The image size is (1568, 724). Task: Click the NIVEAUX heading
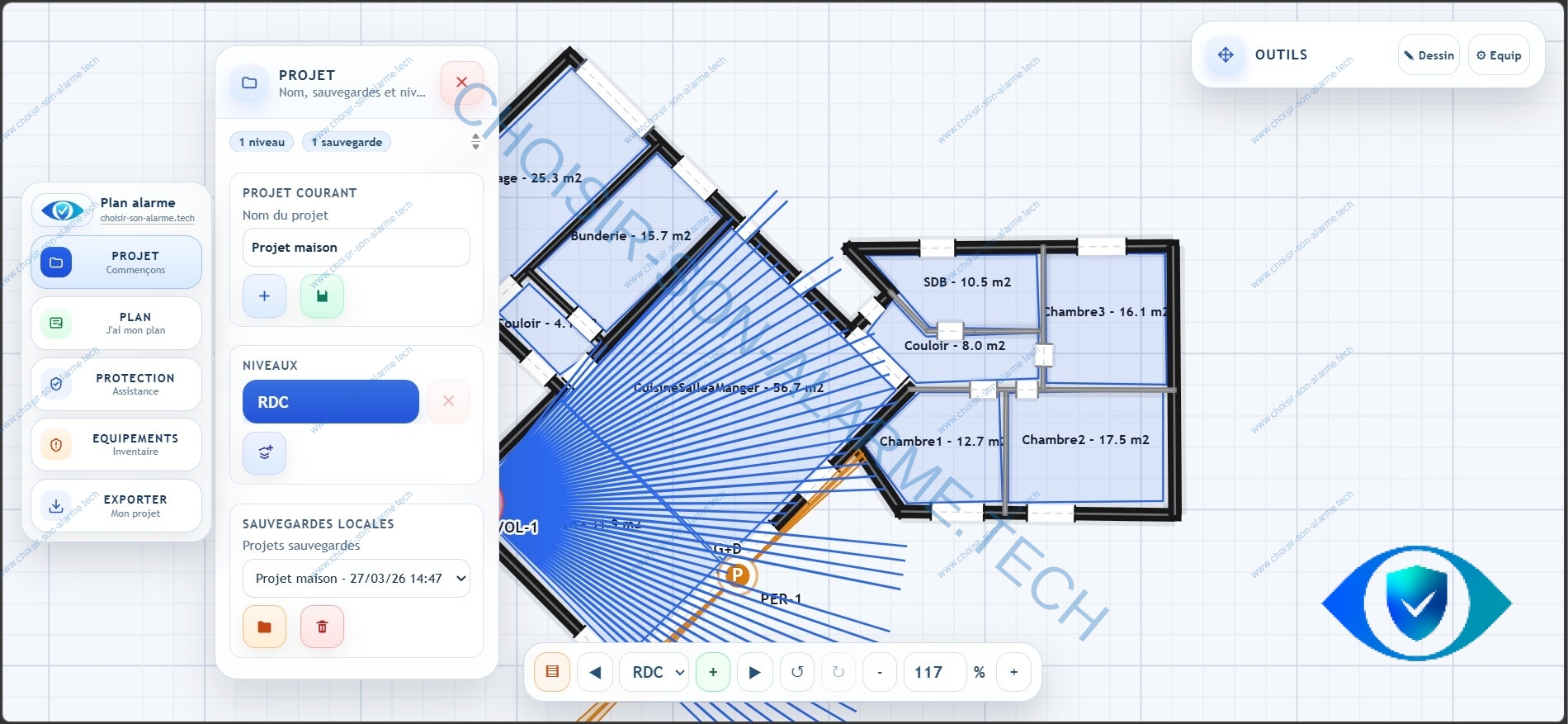(x=270, y=366)
